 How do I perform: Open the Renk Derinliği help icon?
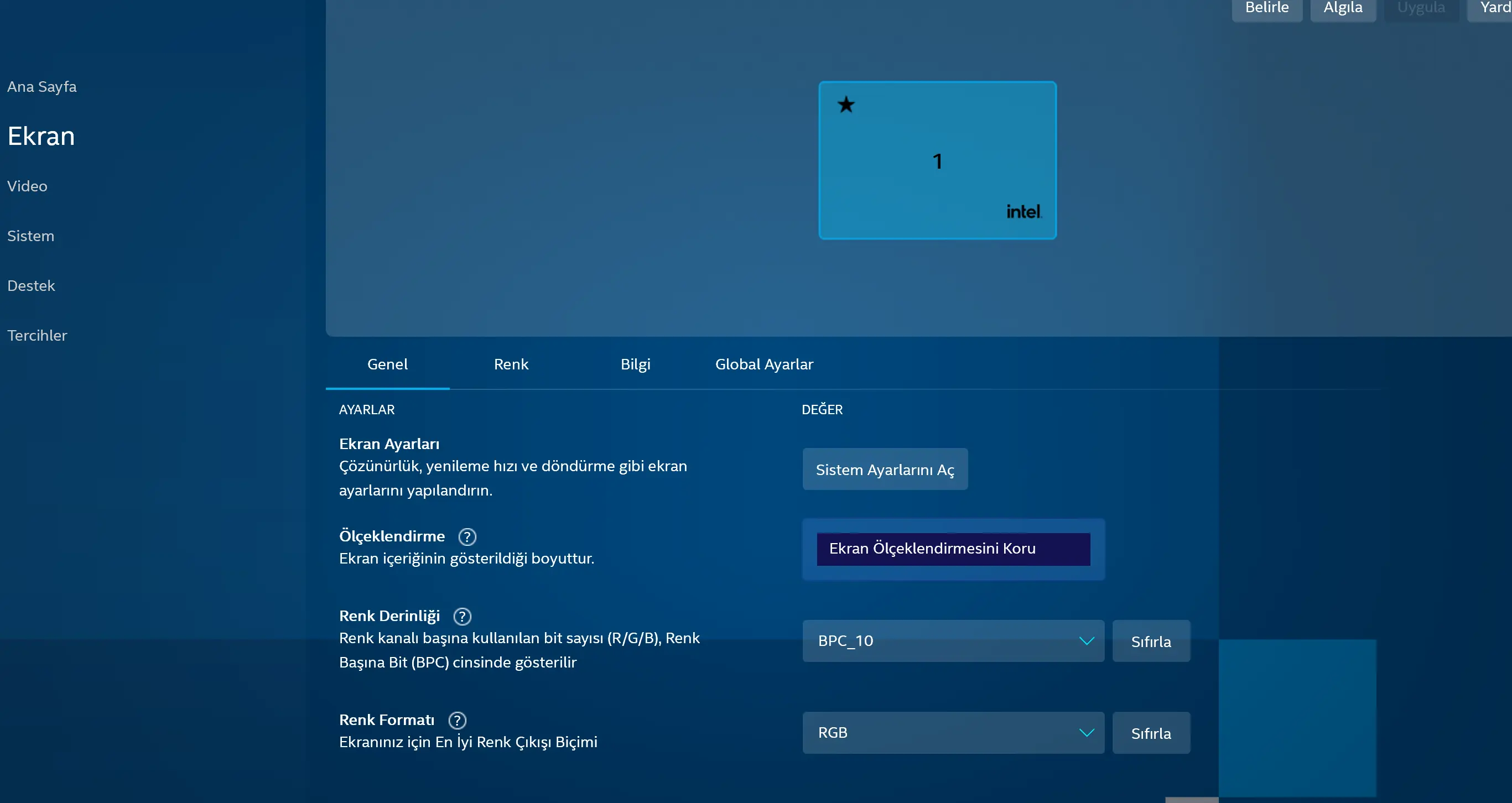[x=463, y=617]
